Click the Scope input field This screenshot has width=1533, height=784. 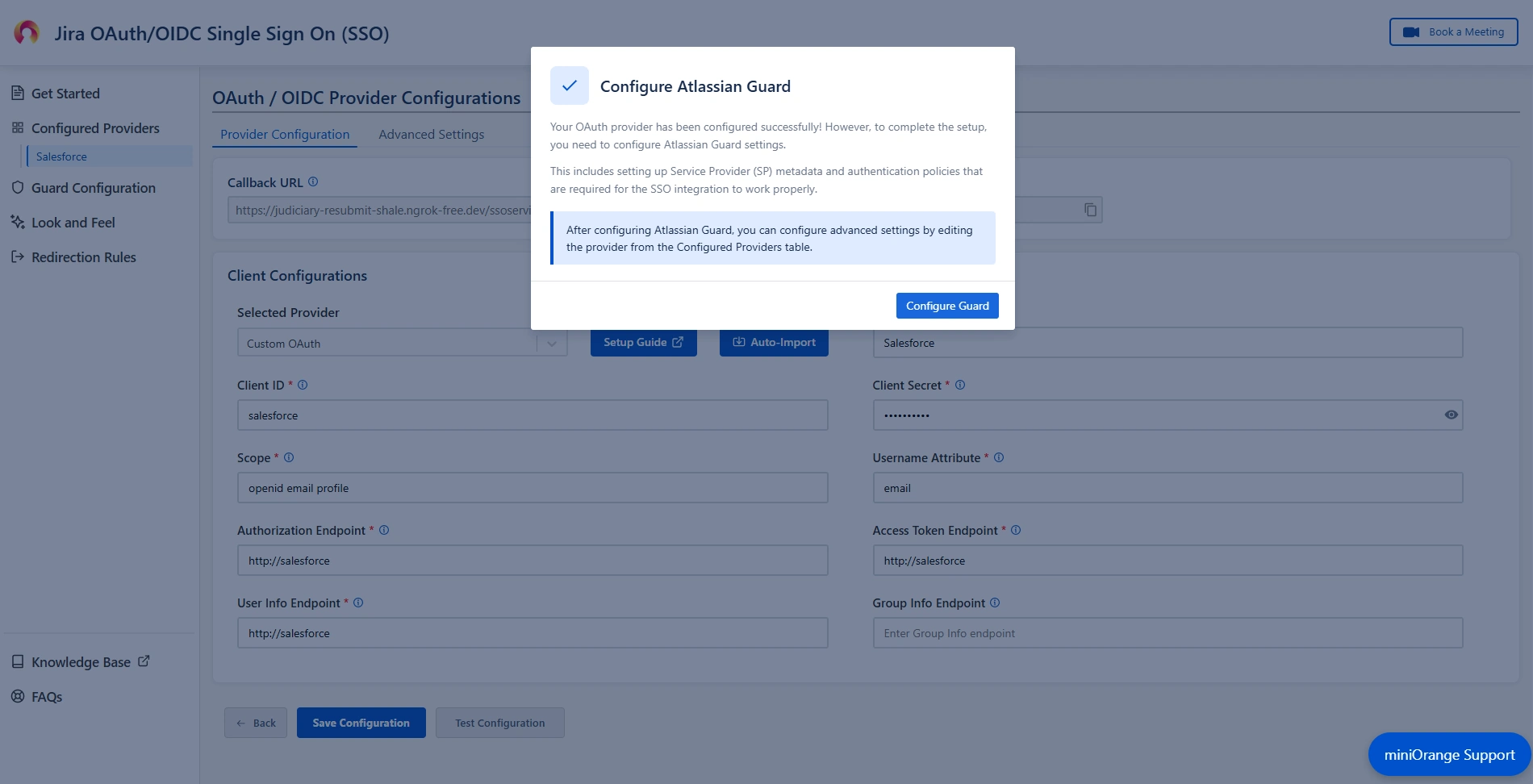[533, 488]
